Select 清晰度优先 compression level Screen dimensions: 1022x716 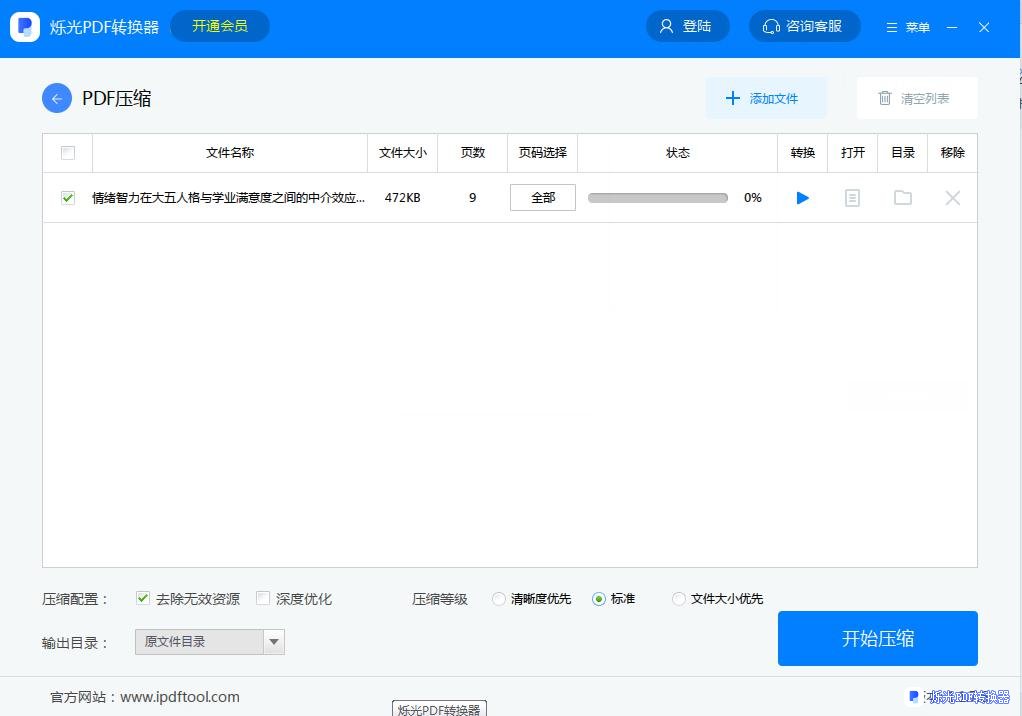click(x=499, y=599)
